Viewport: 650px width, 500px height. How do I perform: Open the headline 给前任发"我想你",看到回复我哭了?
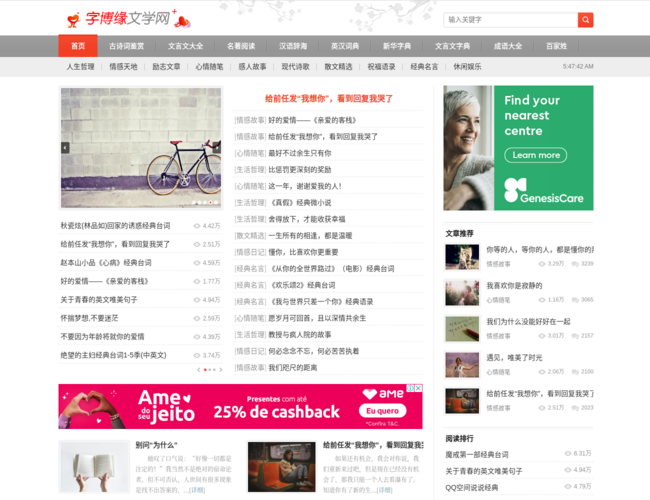click(x=328, y=99)
